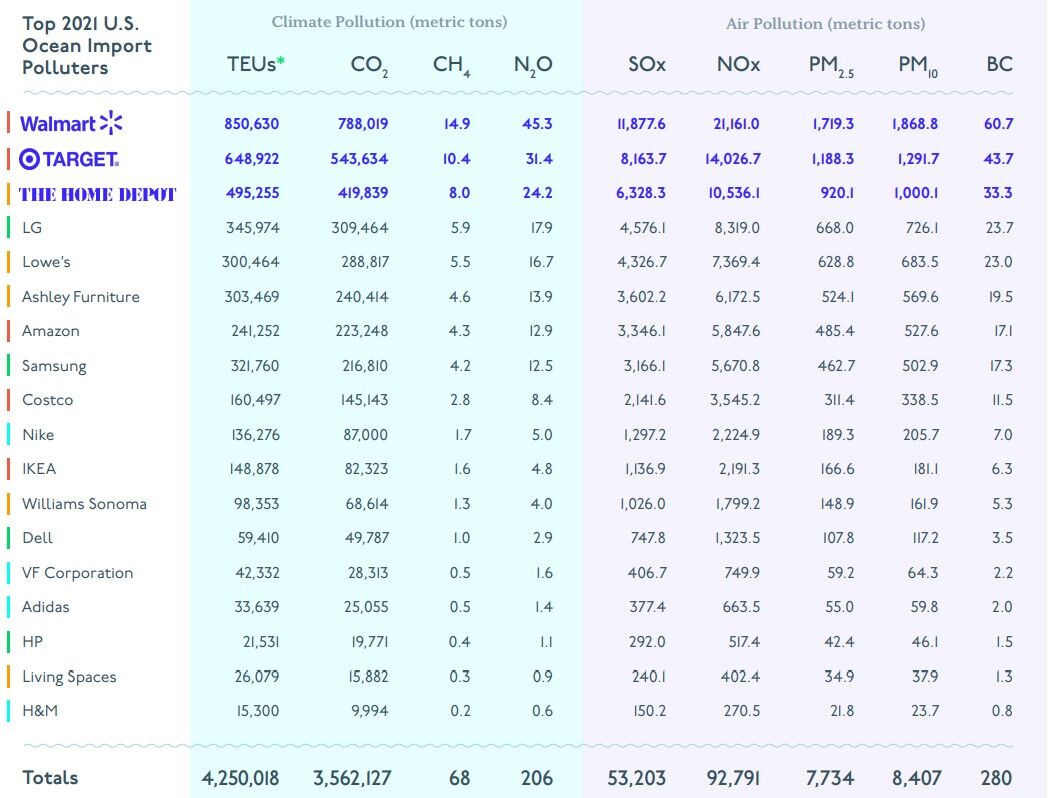Click the total SOx value 53,203
This screenshot has width=1050, height=798.
click(636, 778)
